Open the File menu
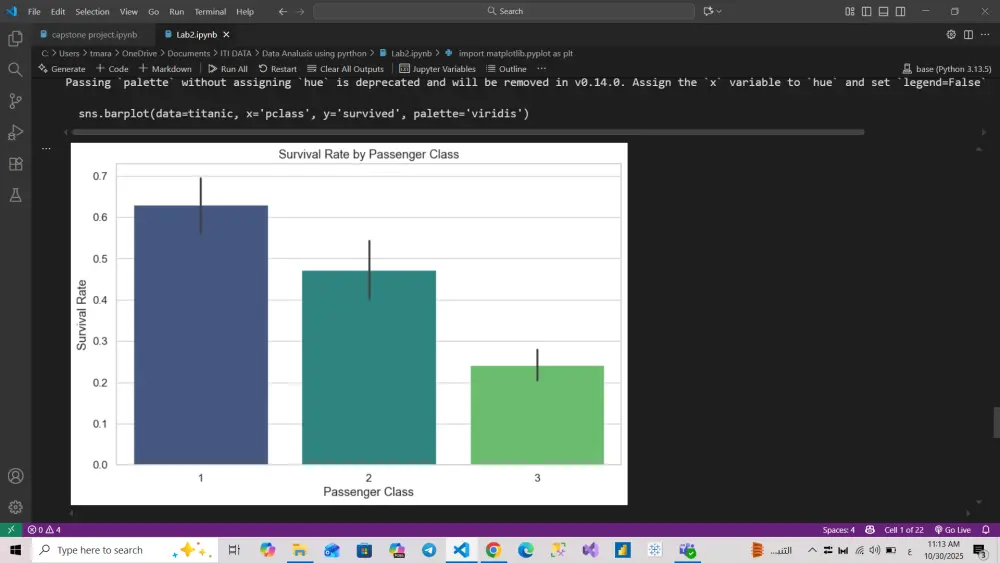 point(34,11)
